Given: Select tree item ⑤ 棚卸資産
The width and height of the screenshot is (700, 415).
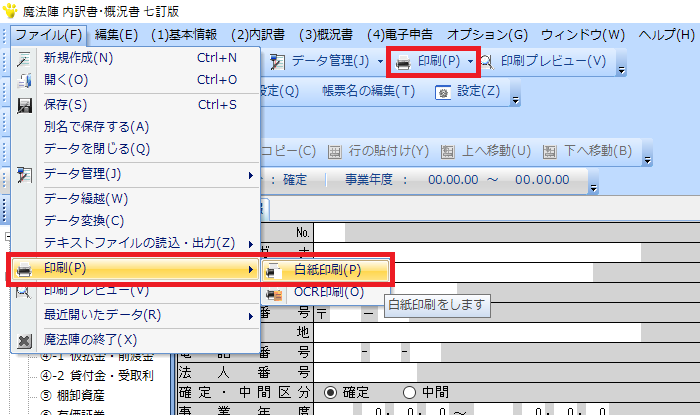Looking at the screenshot, I should tap(72, 396).
